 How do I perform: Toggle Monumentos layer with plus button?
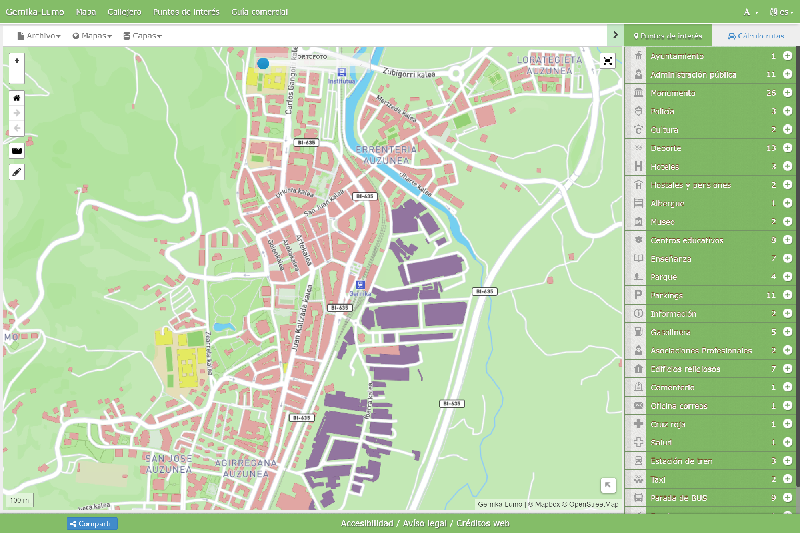(x=787, y=93)
